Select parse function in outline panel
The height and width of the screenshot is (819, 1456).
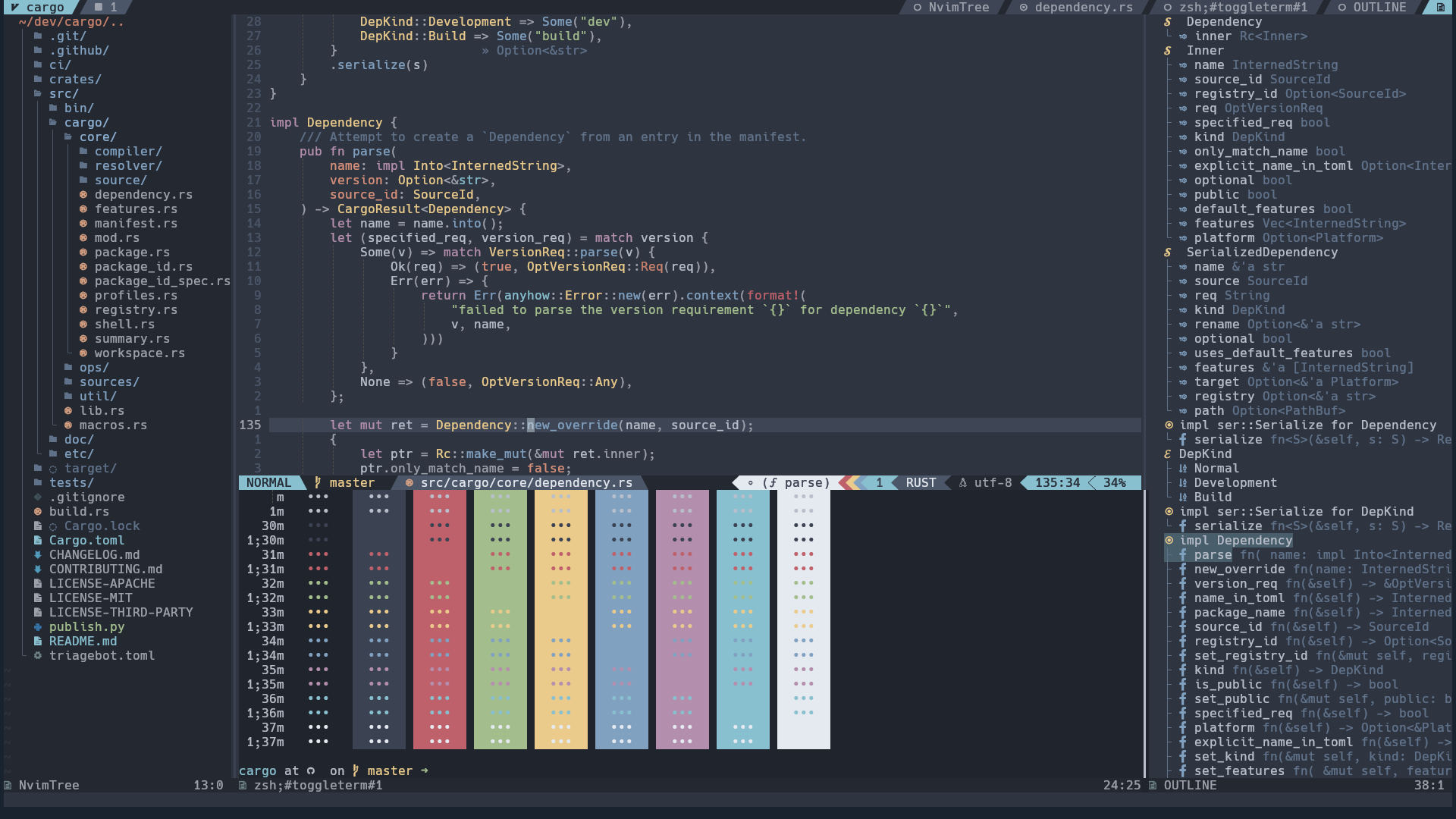[x=1213, y=554]
